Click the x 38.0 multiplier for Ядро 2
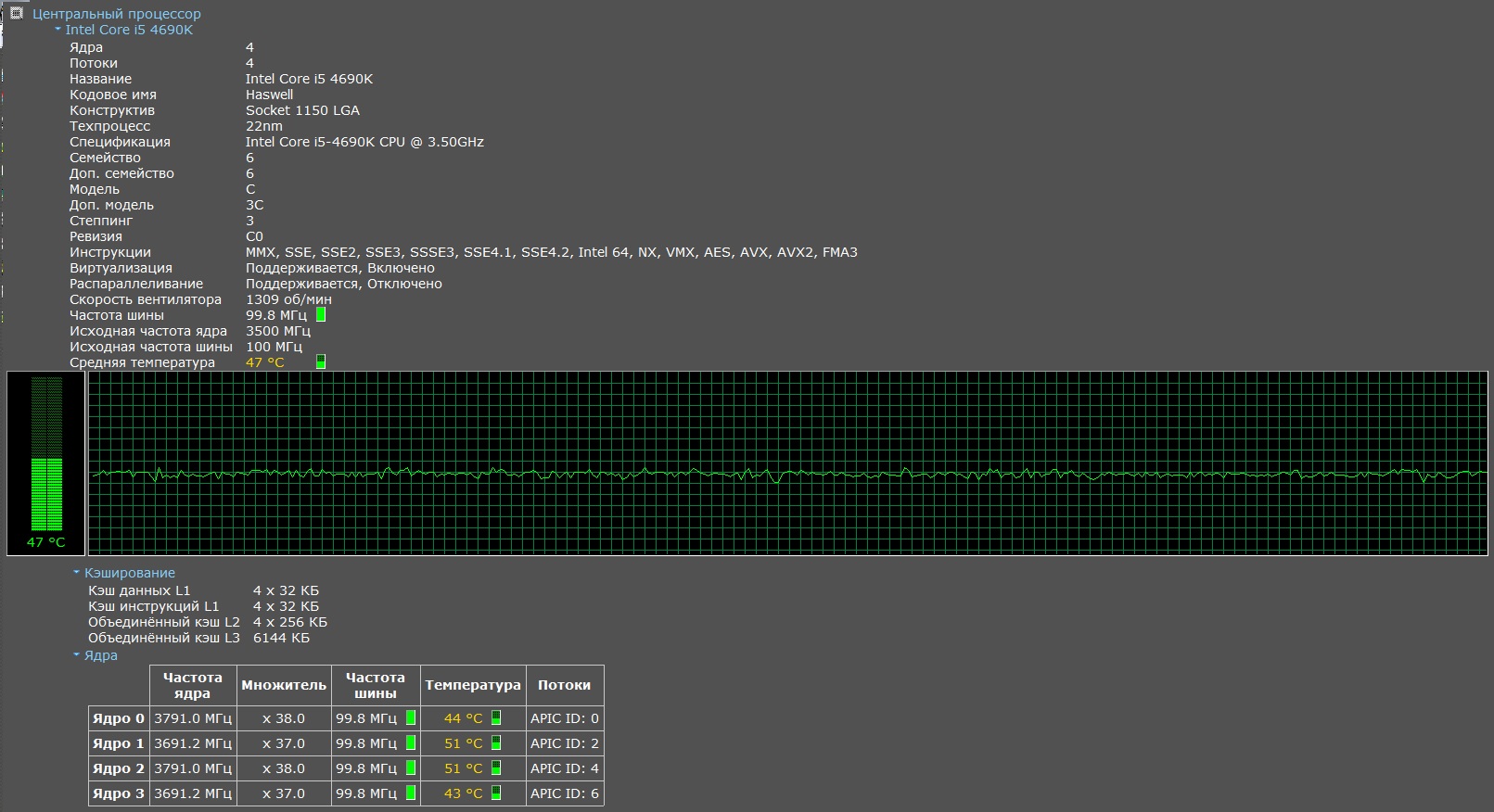The width and height of the screenshot is (1494, 812). coord(284,768)
